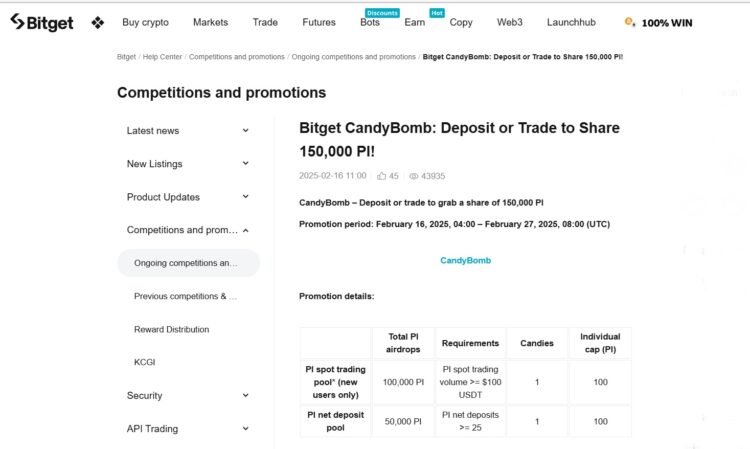Select Product Updates sidebar label
750x449 pixels.
click(163, 197)
